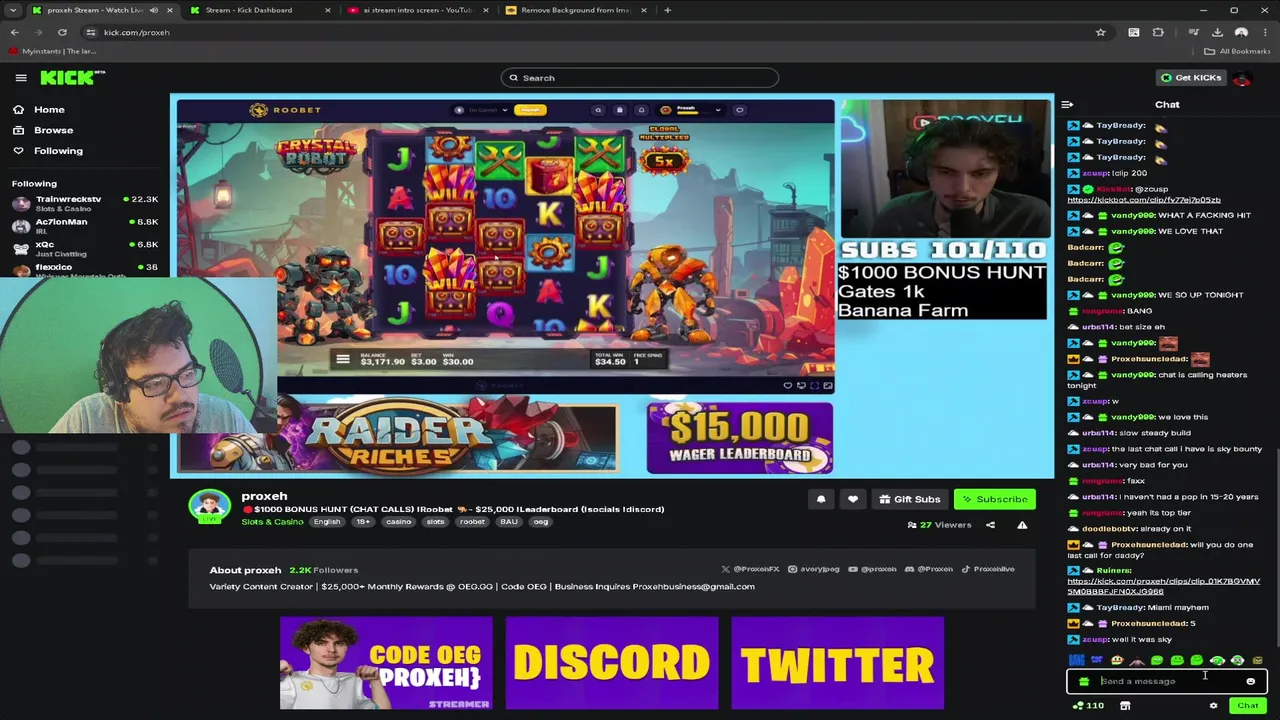Open the Myinstants bookmark
This screenshot has height=720, width=1280.
[53, 51]
